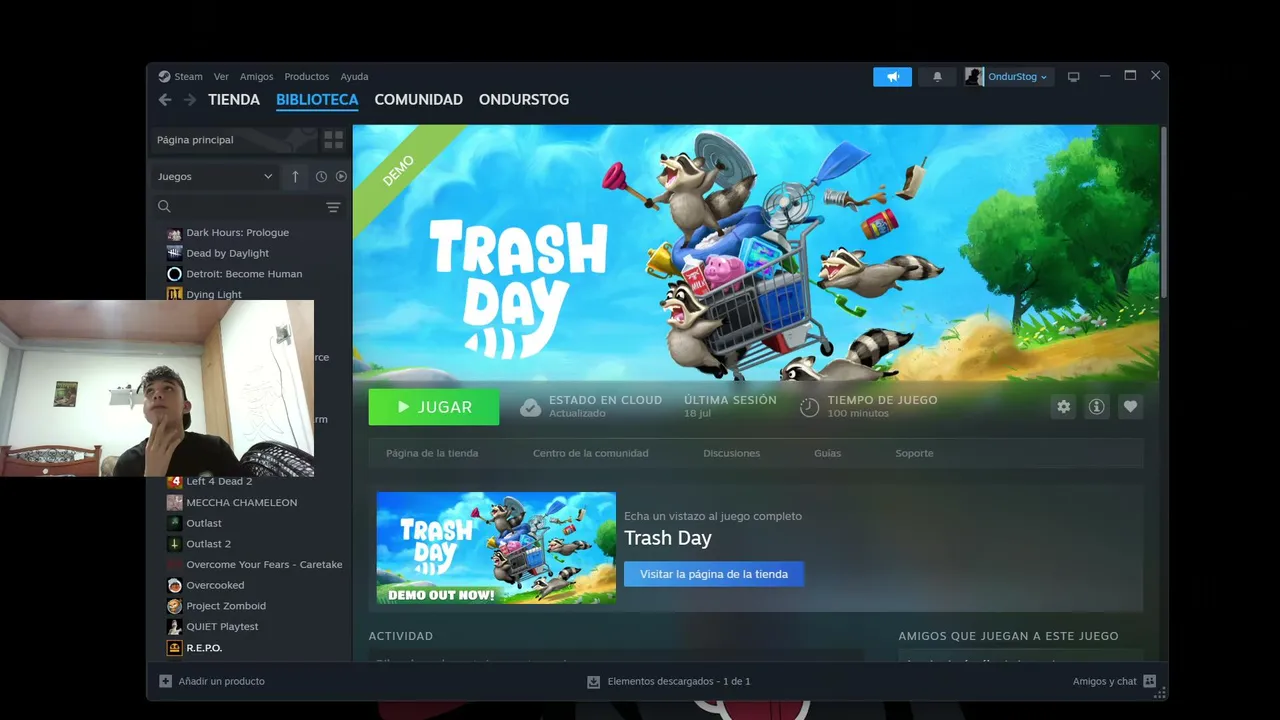Select QUIET Playtest in the game list
This screenshot has width=1280, height=720.
222,627
